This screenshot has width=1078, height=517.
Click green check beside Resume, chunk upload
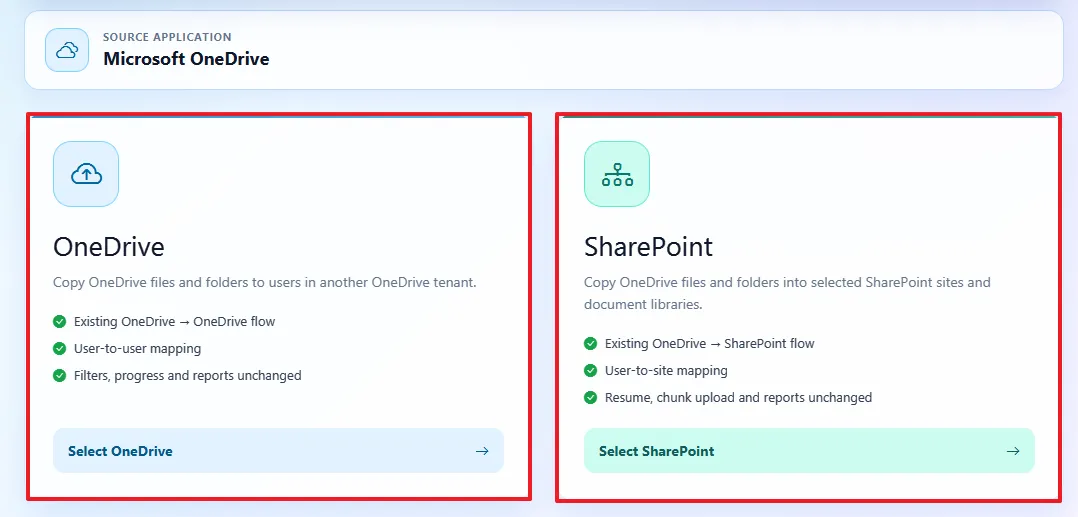tap(591, 397)
